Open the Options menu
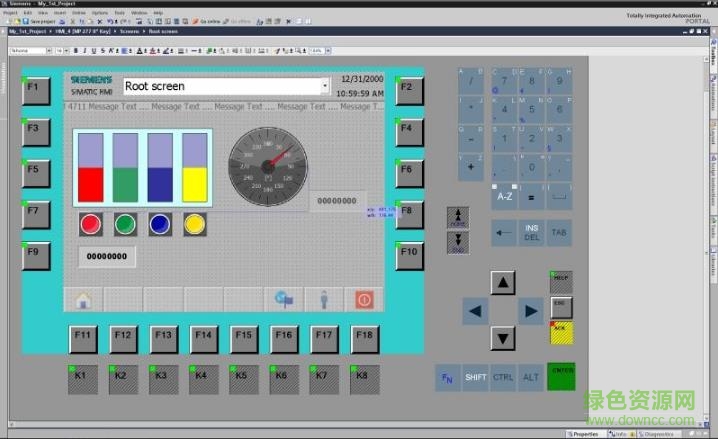The image size is (718, 439). click(x=100, y=13)
